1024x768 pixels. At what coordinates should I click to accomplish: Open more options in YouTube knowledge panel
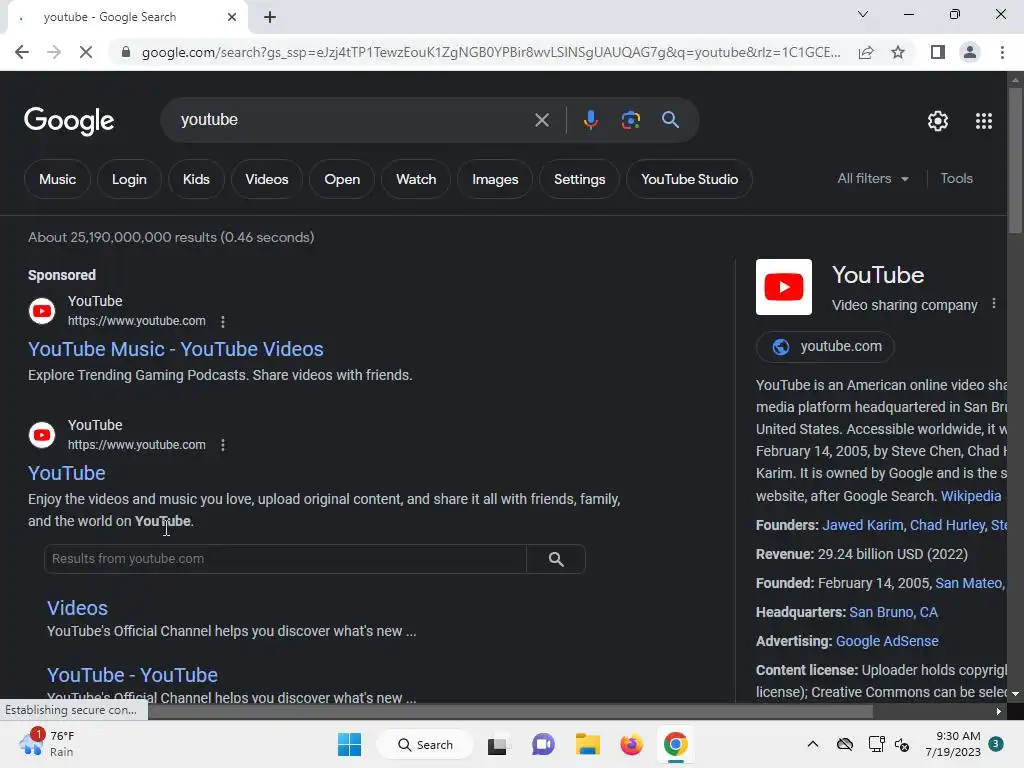993,304
